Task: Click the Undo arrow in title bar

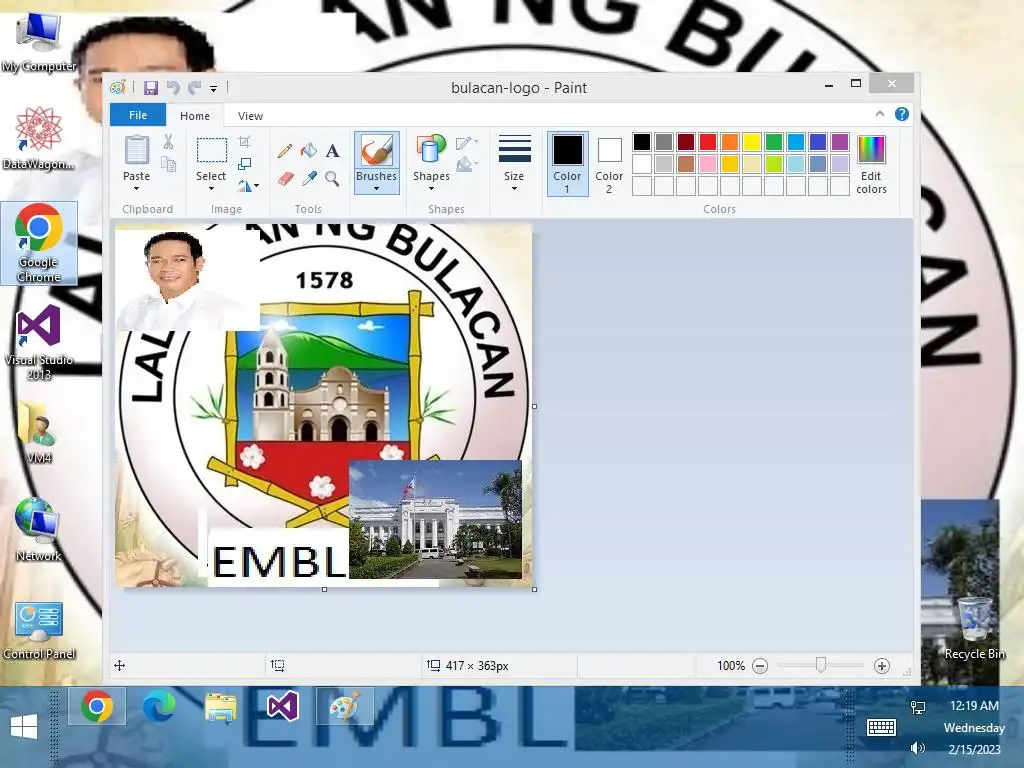Action: [x=173, y=88]
